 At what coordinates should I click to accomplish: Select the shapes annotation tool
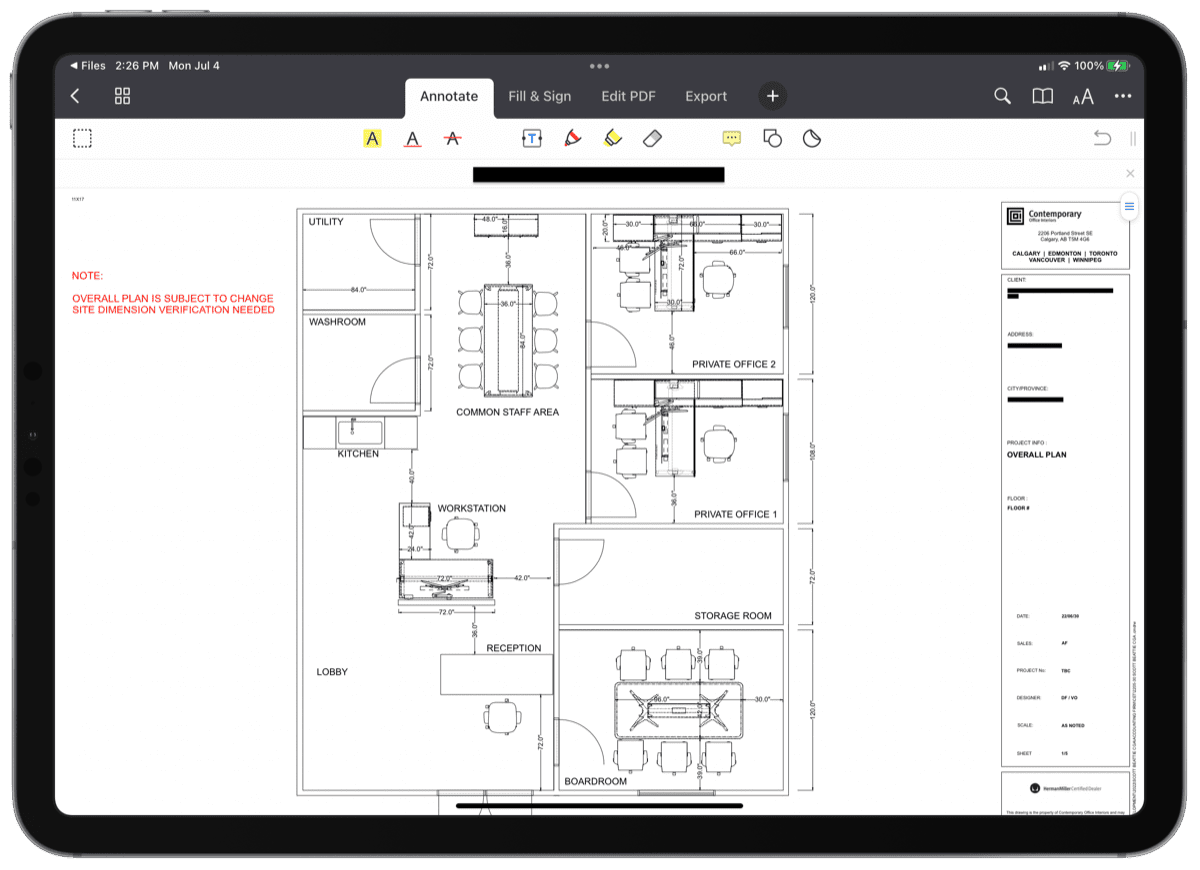(x=771, y=138)
